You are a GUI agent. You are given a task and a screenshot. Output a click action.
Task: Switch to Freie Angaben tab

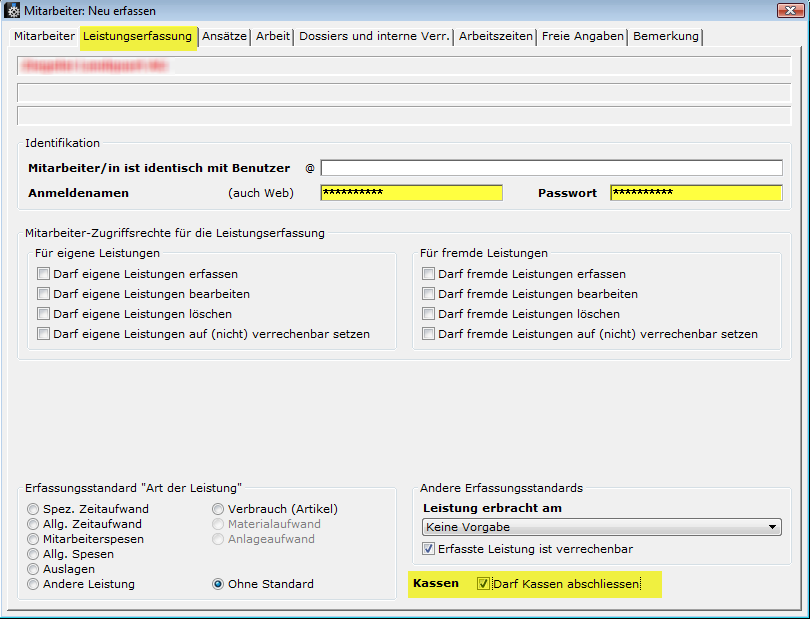(583, 36)
